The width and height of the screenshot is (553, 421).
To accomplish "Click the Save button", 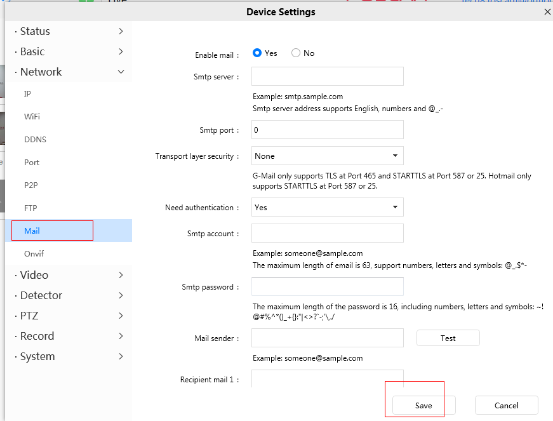I will coord(424,405).
